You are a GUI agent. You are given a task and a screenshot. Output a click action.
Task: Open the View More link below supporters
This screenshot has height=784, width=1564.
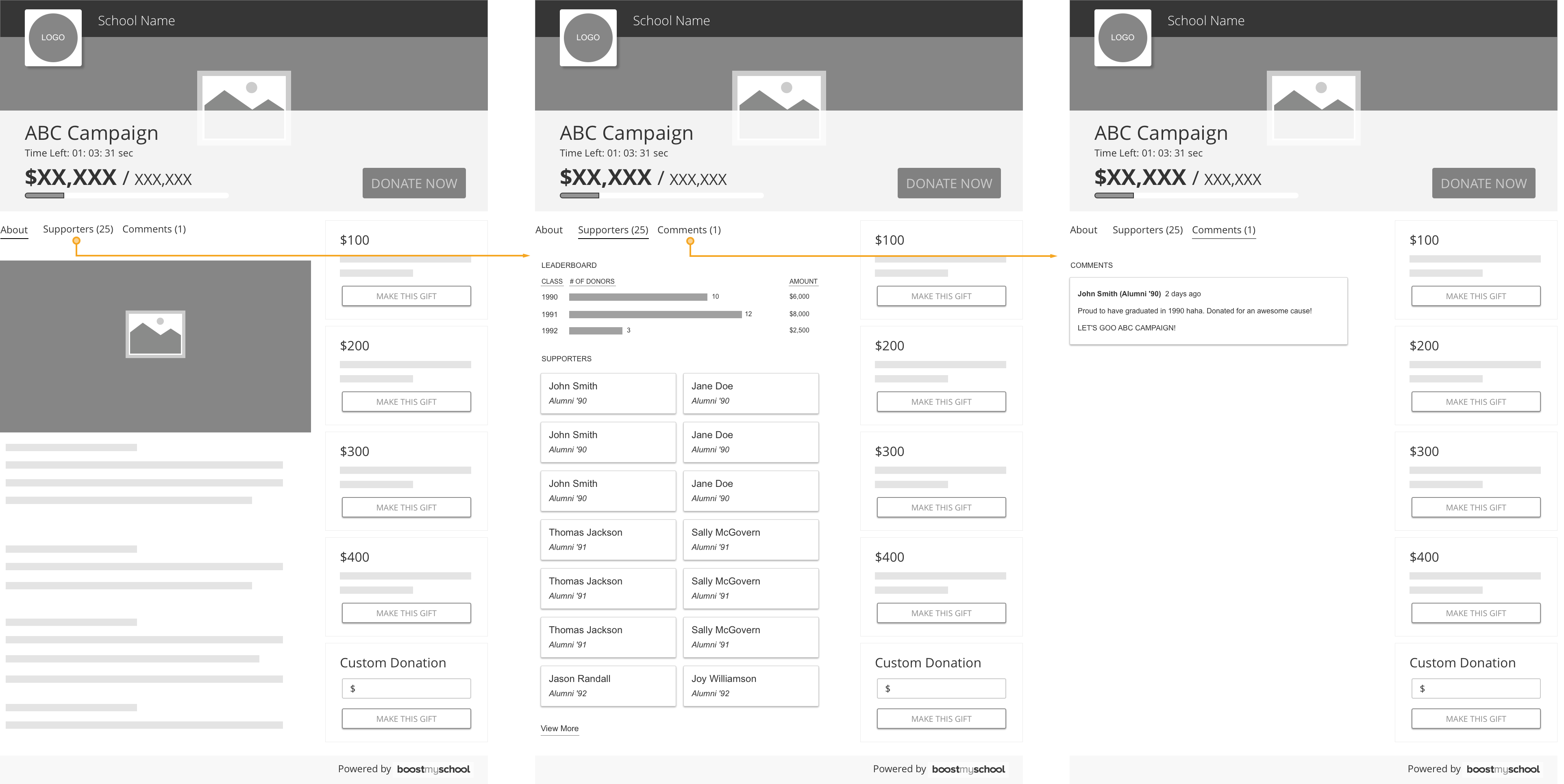(x=560, y=729)
